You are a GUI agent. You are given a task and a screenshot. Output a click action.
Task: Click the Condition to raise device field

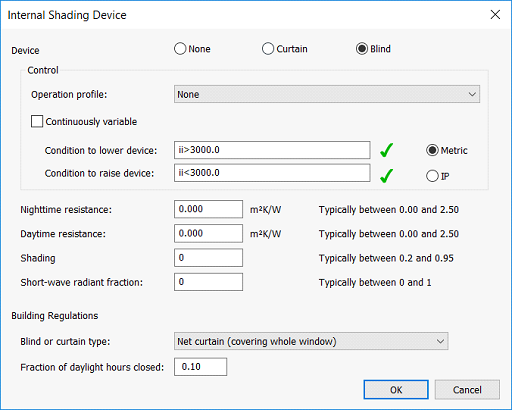point(272,173)
